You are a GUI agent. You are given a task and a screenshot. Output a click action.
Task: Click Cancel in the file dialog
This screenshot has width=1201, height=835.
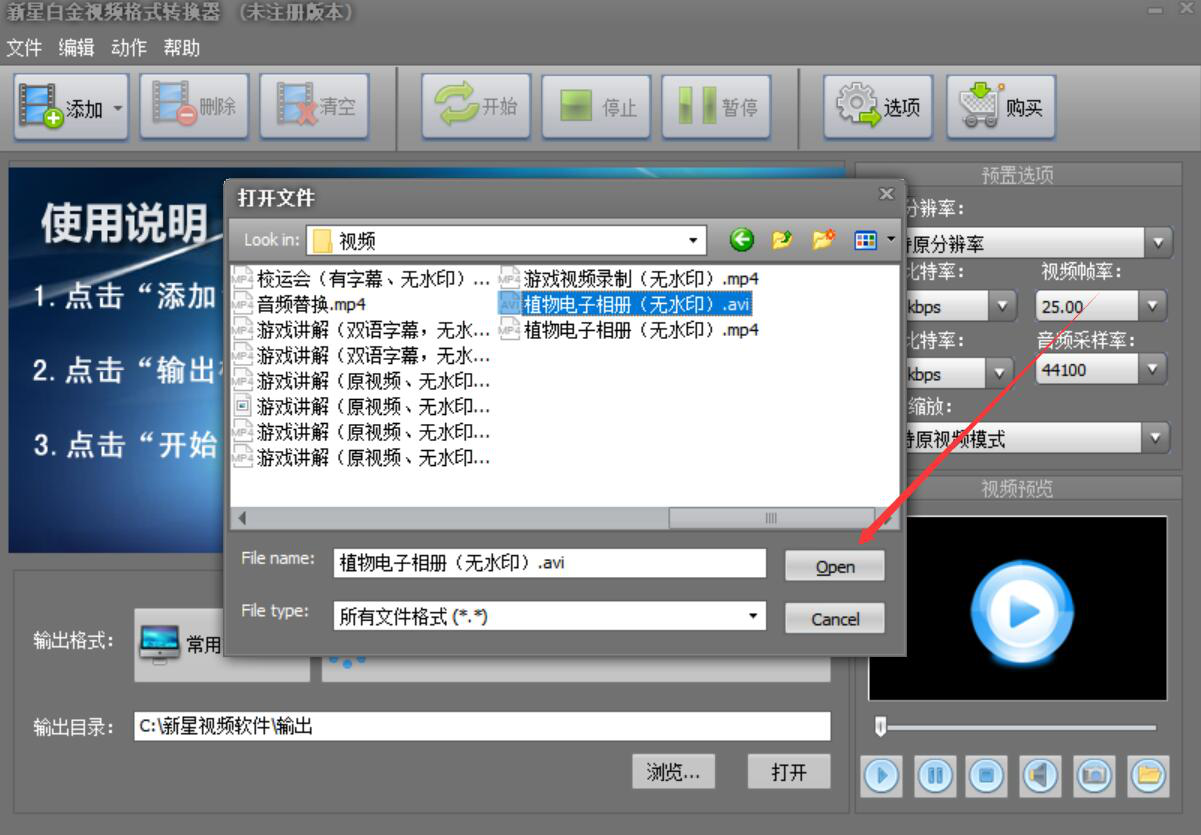click(x=835, y=618)
